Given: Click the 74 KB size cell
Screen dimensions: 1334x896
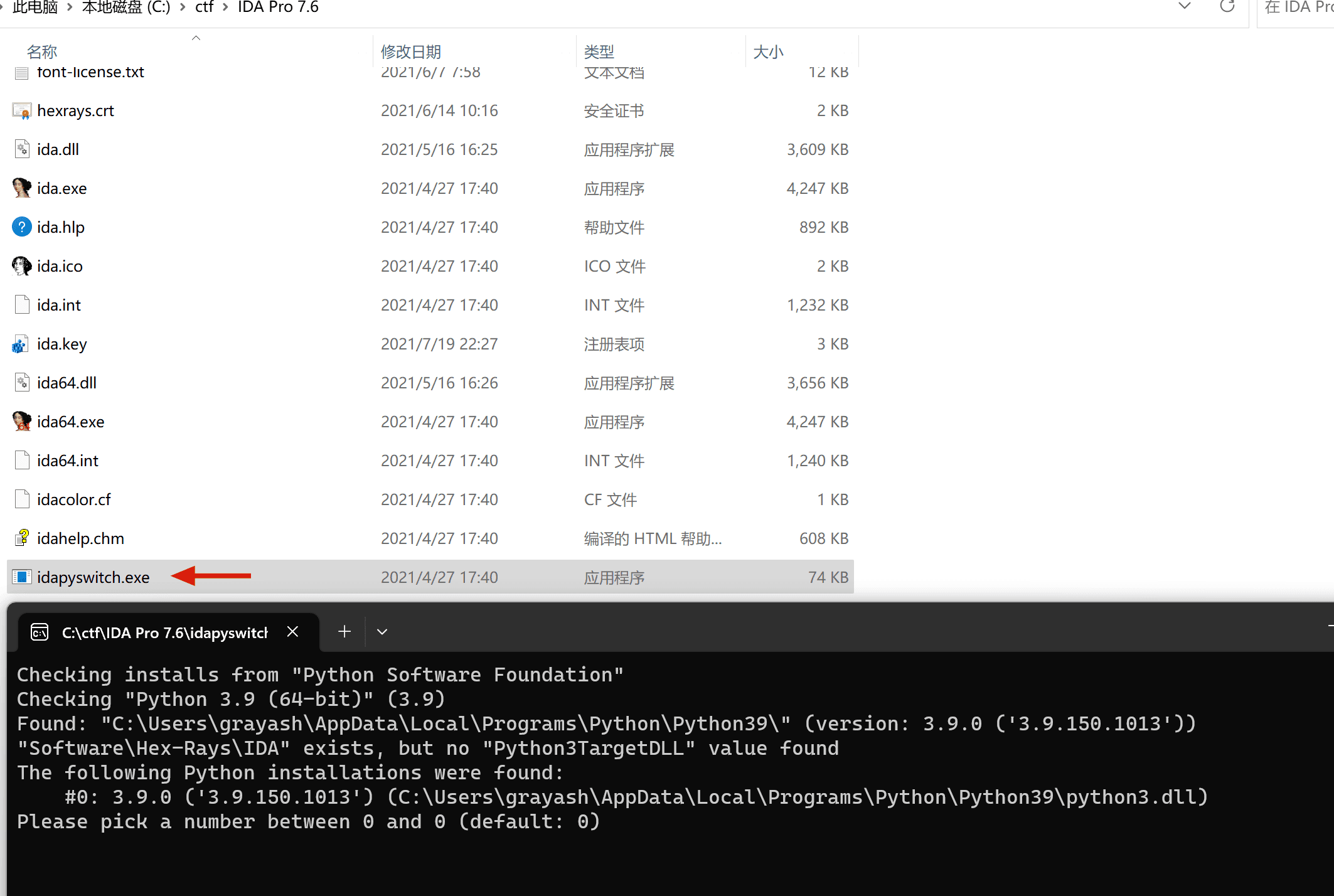Looking at the screenshot, I should [x=828, y=578].
